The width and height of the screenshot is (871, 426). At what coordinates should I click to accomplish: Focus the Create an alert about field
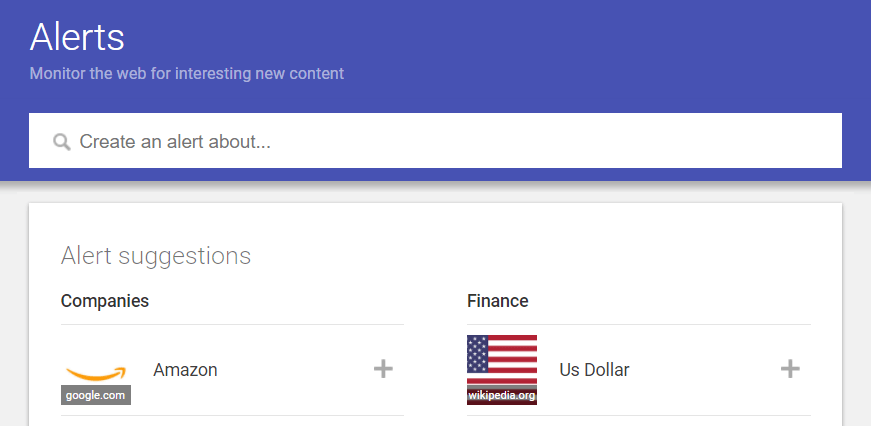[435, 141]
